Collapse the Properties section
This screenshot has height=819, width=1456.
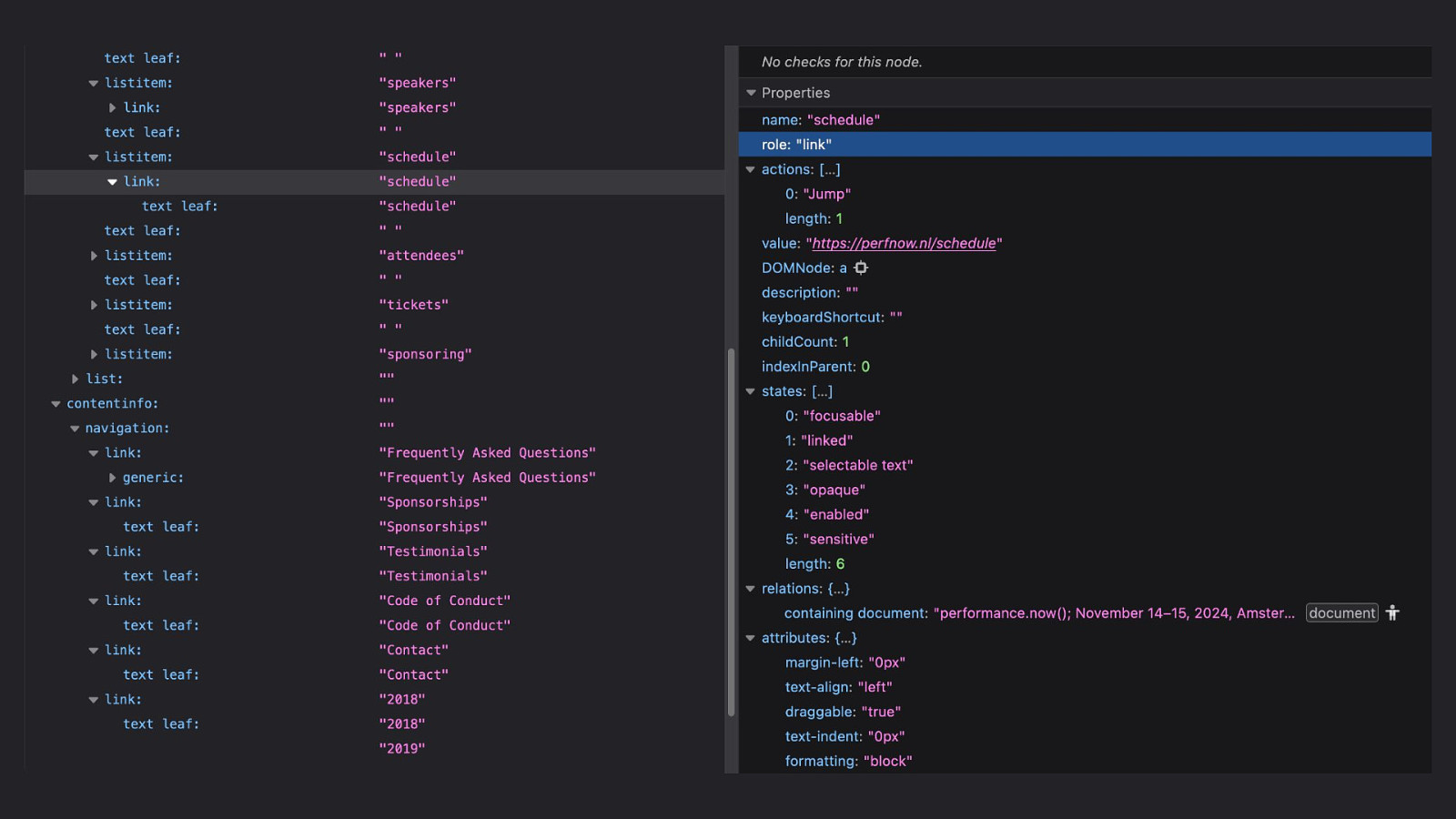pos(751,93)
